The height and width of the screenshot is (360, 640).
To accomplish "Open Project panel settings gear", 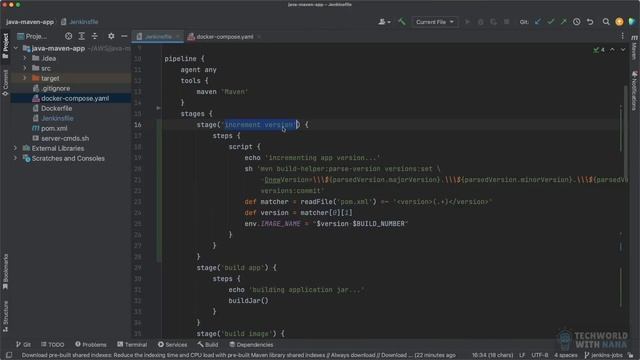I will coord(111,36).
